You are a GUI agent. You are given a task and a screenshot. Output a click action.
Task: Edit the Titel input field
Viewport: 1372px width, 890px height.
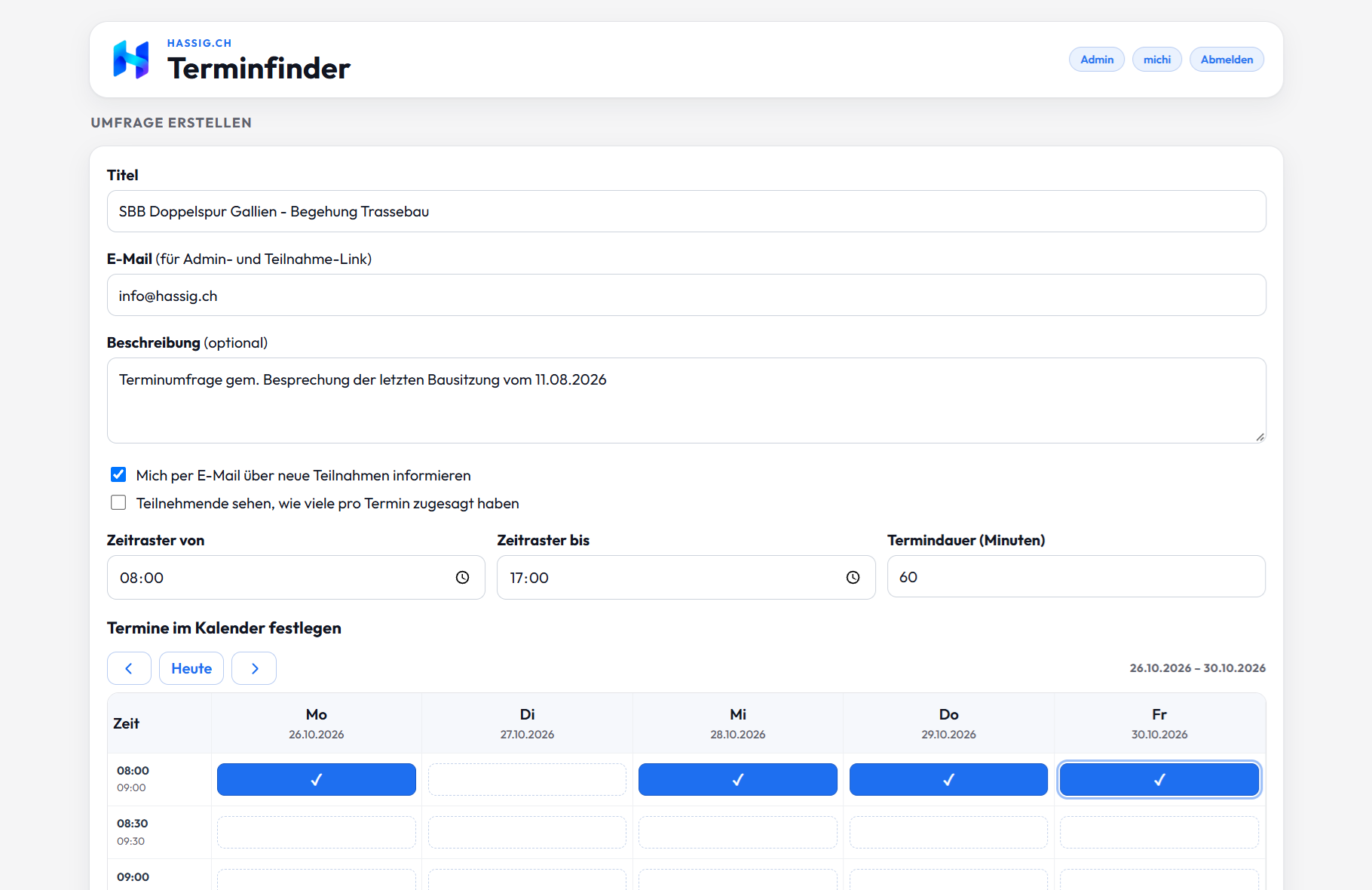[686, 211]
